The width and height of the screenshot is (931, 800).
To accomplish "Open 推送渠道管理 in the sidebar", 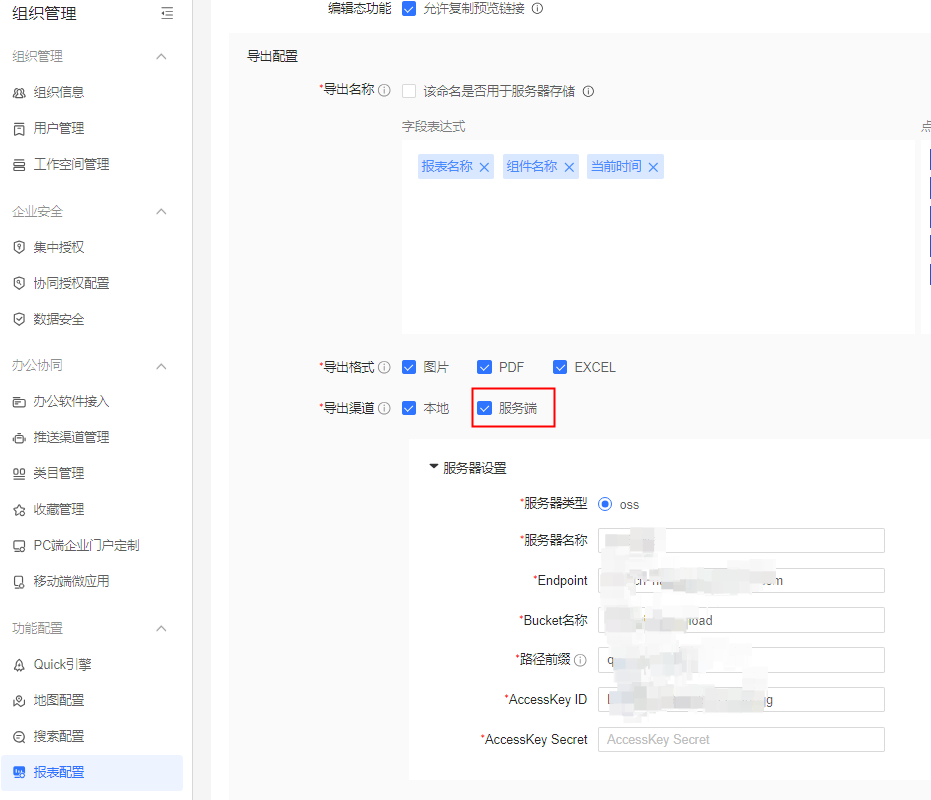I will [x=71, y=437].
